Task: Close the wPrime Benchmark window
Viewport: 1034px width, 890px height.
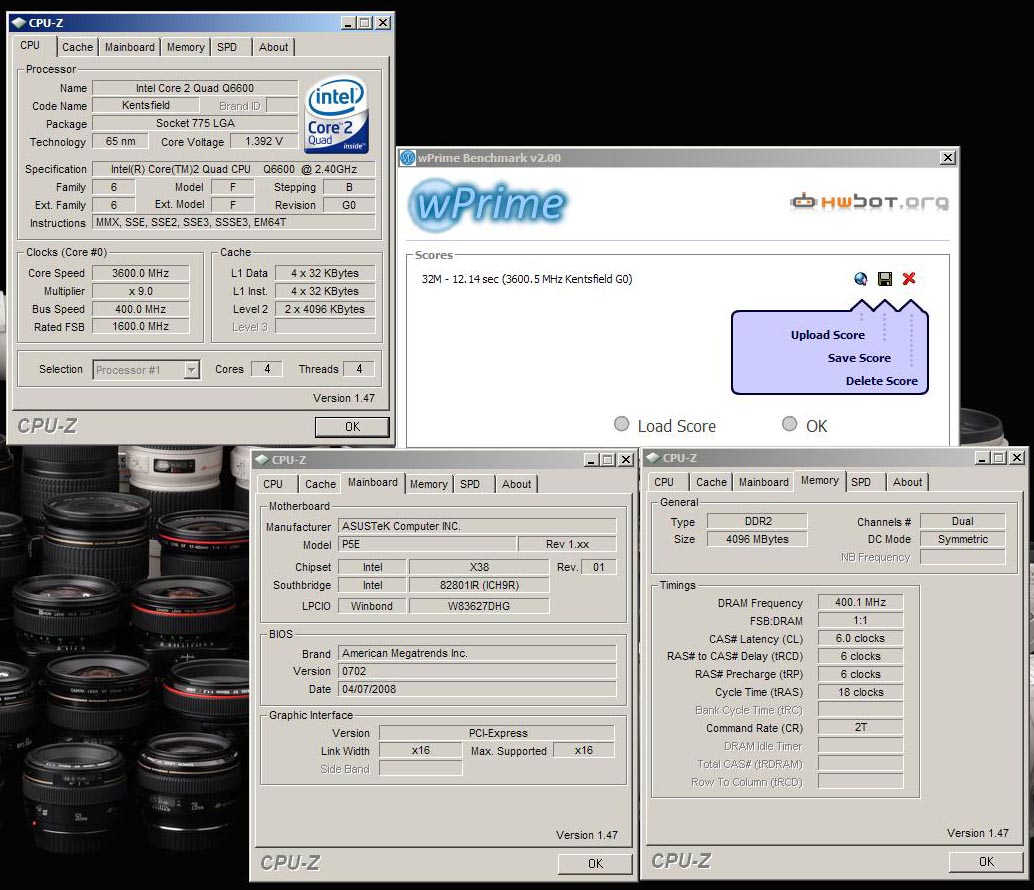Action: point(948,158)
